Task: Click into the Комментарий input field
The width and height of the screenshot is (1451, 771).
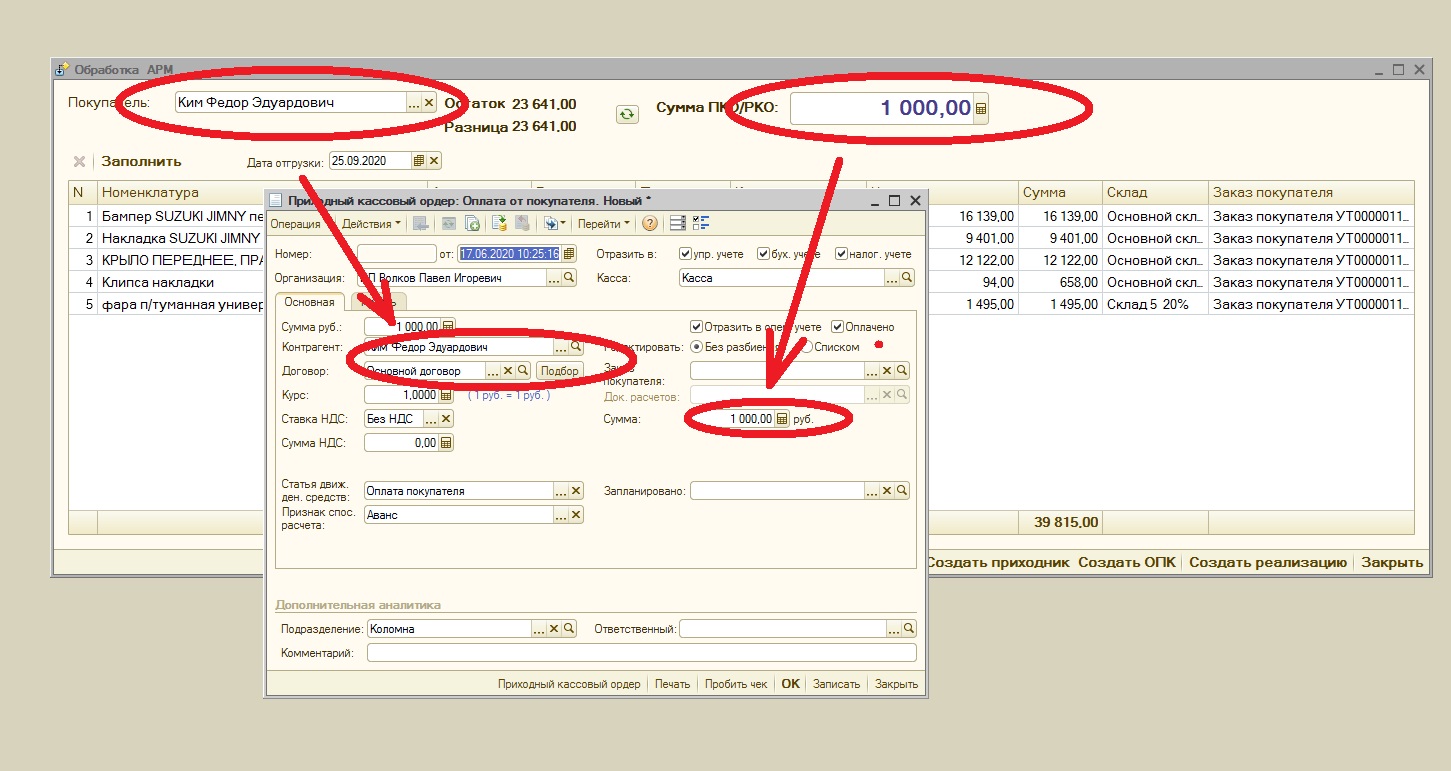Action: [x=640, y=653]
